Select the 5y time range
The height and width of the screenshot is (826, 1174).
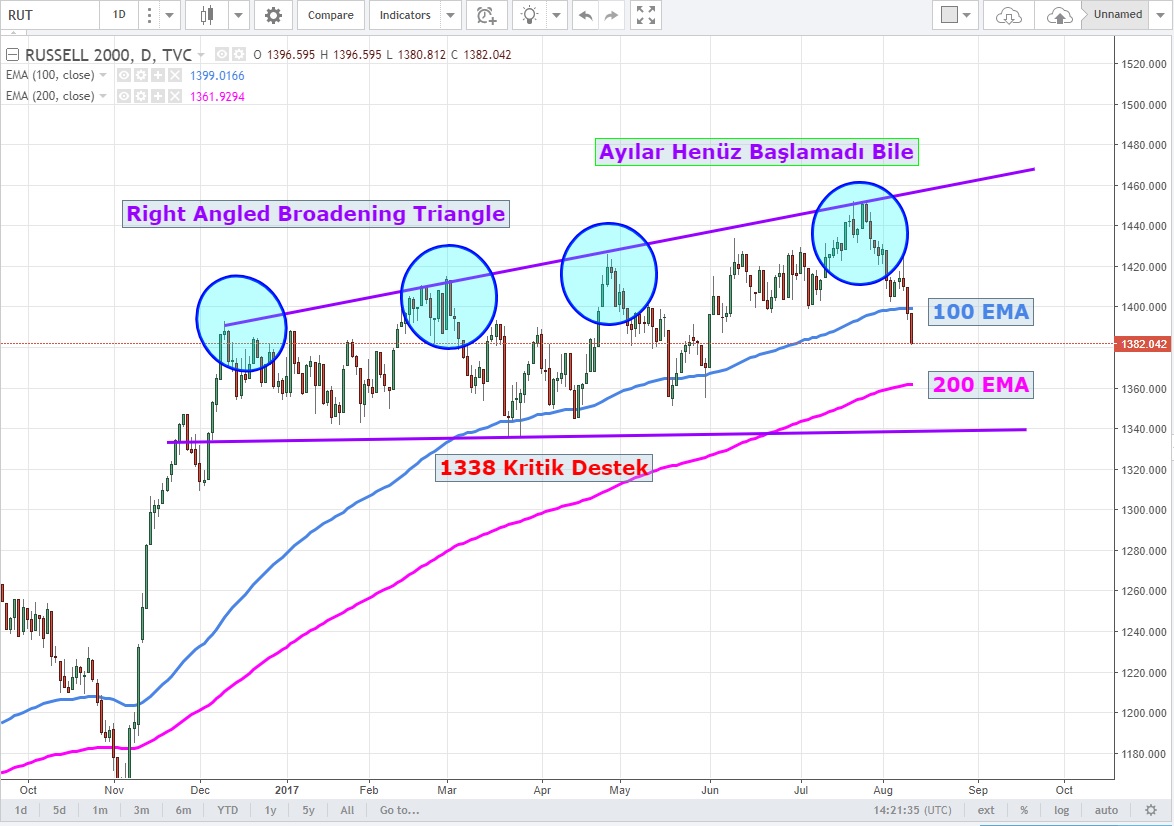(x=308, y=810)
